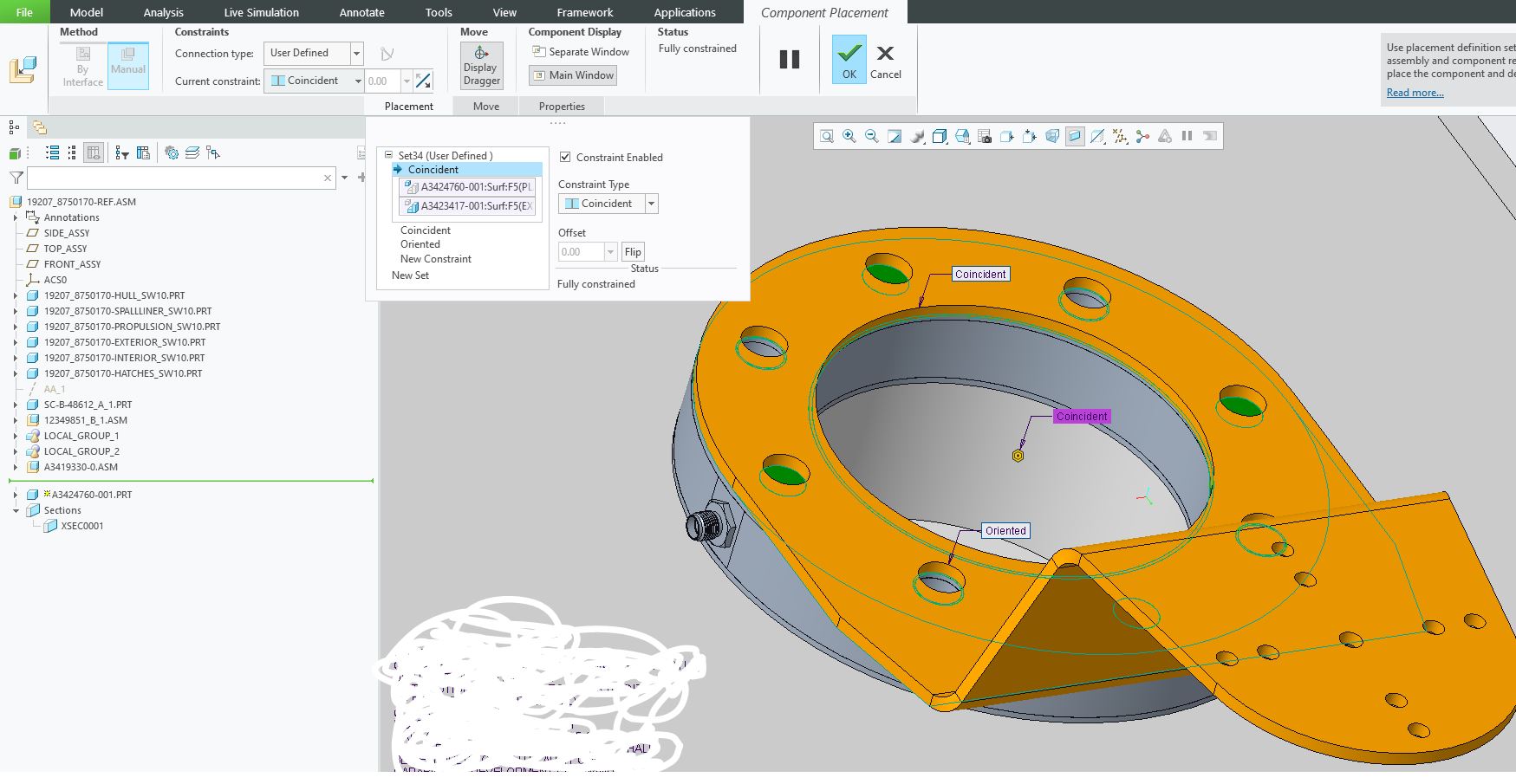
Task: Open the Constraint Type dropdown
Action: pos(652,204)
